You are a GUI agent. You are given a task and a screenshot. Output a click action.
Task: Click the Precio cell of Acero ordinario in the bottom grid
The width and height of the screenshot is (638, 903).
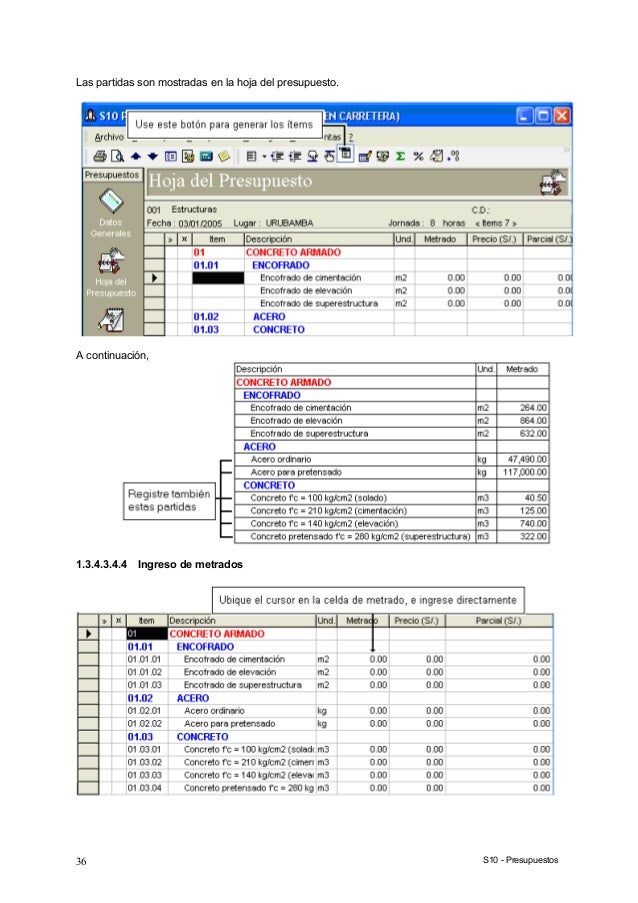tap(417, 711)
